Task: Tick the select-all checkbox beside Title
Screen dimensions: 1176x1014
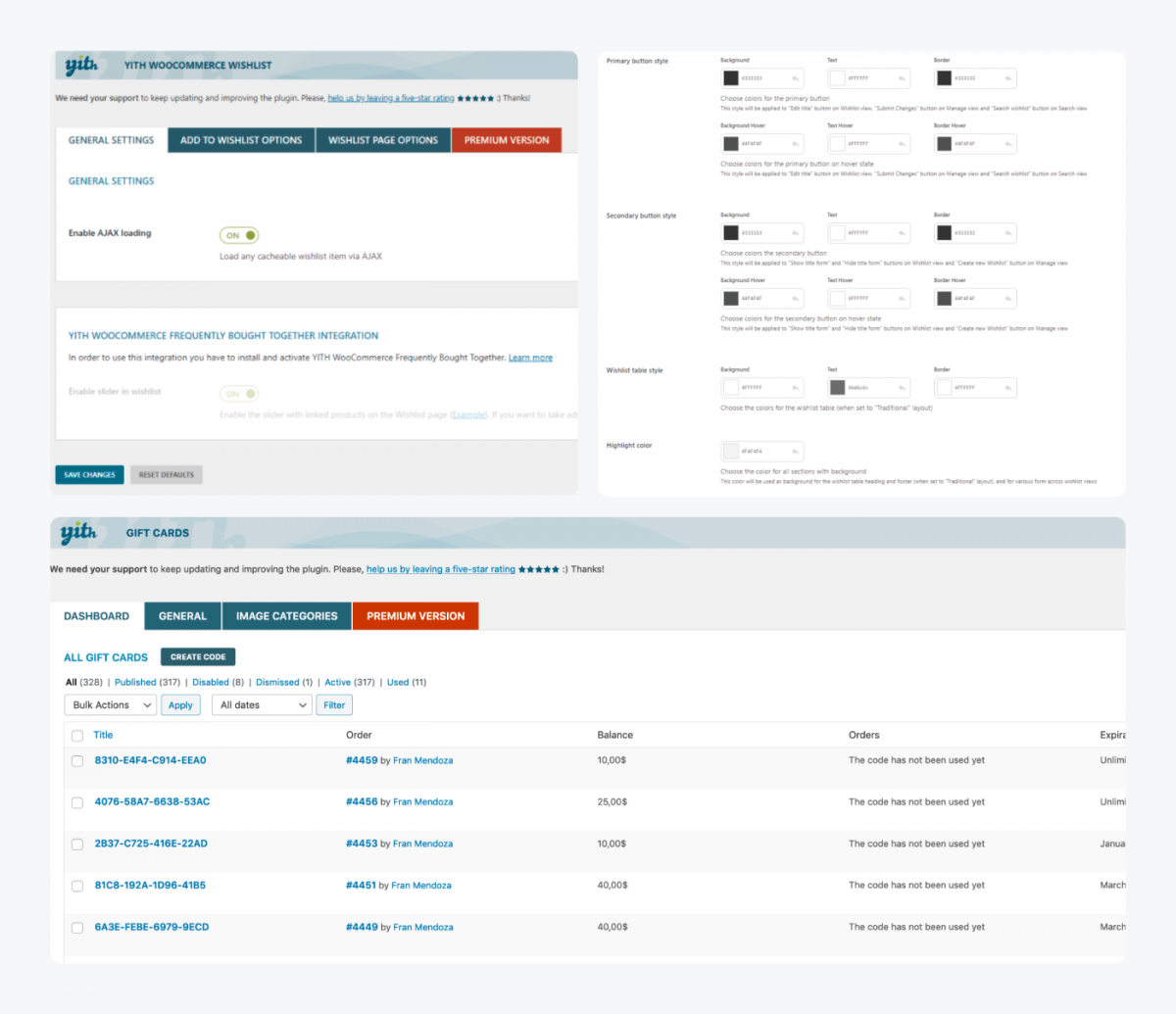Action: (x=77, y=736)
